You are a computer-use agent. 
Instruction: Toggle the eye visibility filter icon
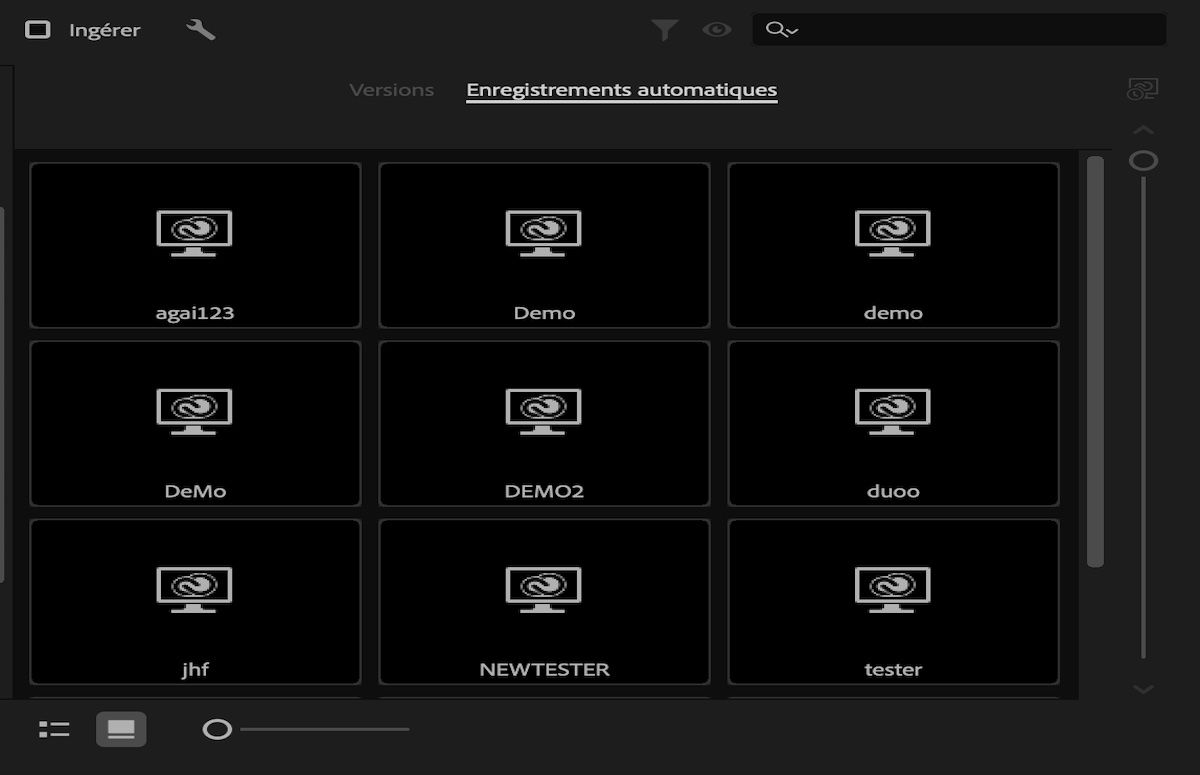[716, 30]
